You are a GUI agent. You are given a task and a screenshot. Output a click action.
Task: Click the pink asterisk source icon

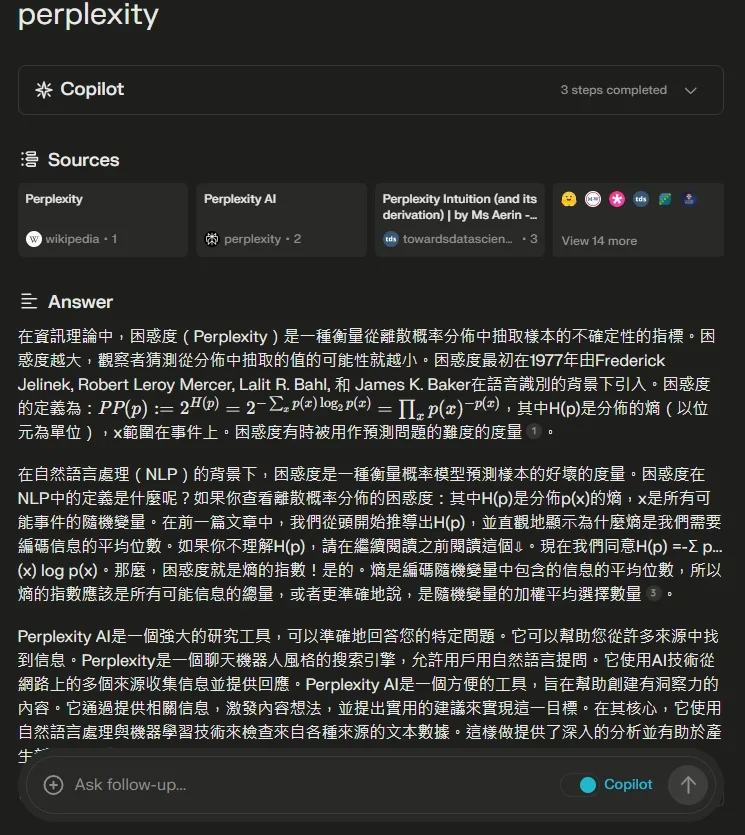point(617,199)
